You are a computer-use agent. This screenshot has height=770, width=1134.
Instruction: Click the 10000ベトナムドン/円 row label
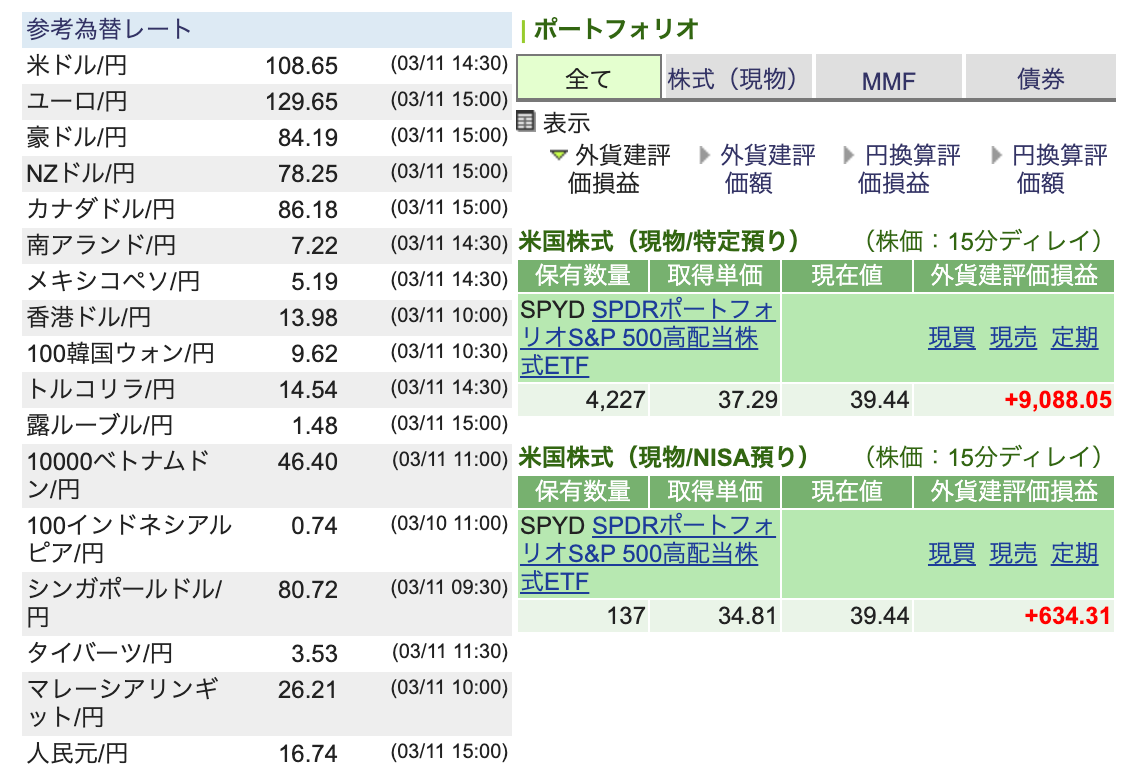tap(118, 475)
